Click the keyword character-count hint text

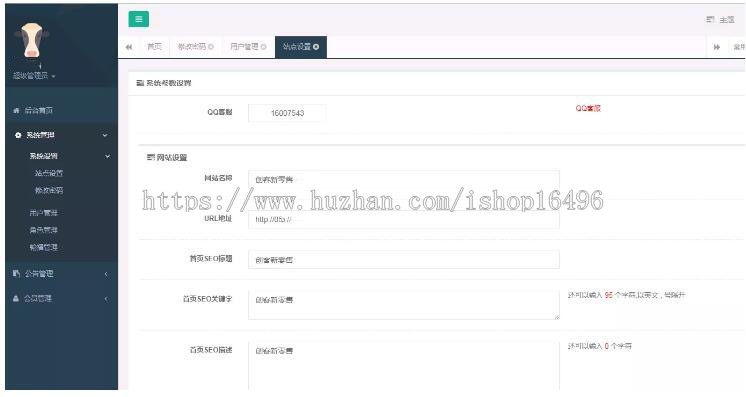click(x=626, y=295)
